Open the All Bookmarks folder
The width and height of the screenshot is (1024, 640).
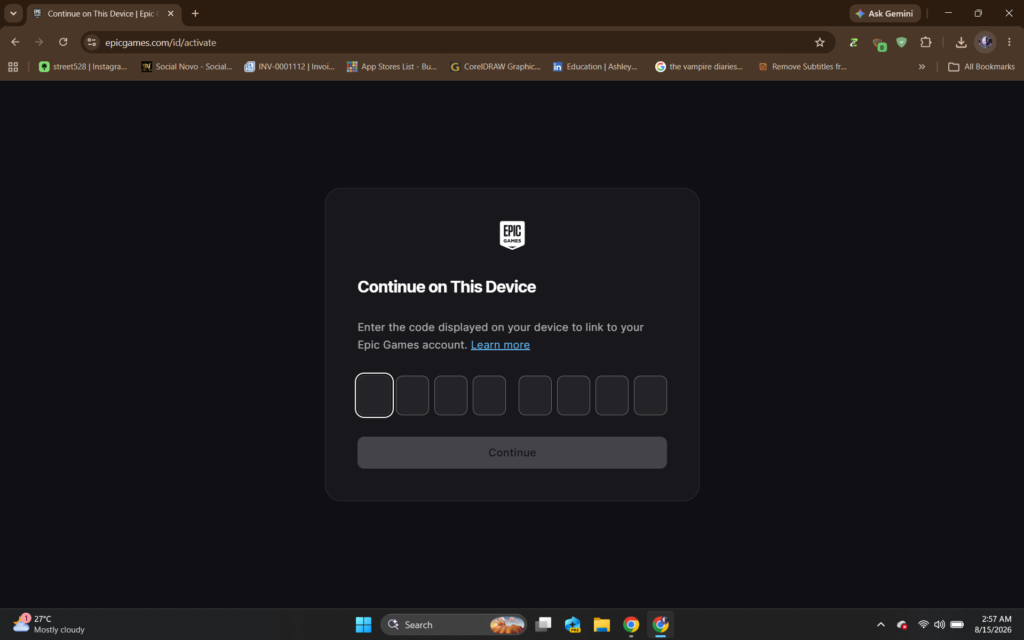pos(982,67)
